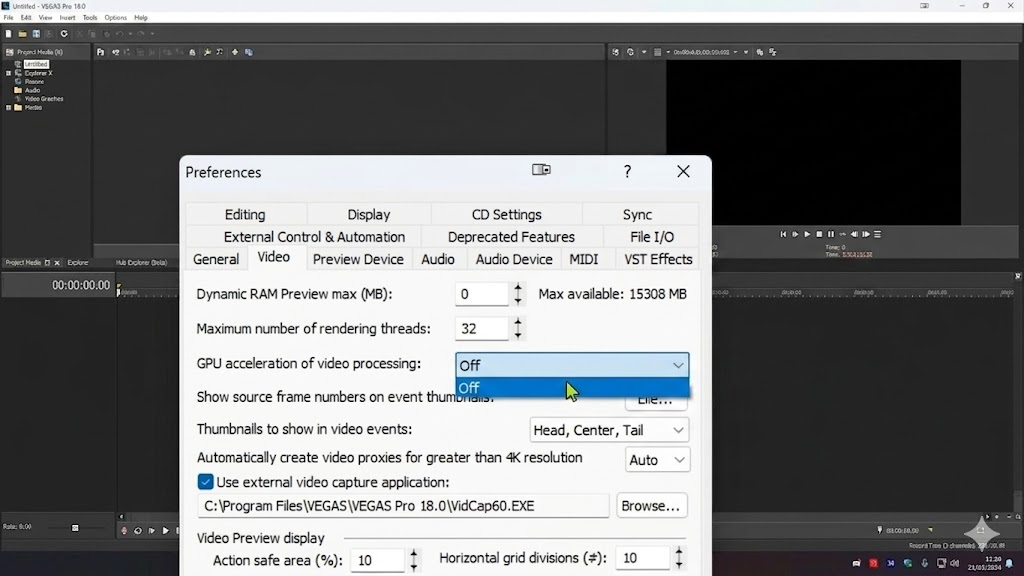
Task: Pause playback in video preview transport
Action: tap(831, 234)
